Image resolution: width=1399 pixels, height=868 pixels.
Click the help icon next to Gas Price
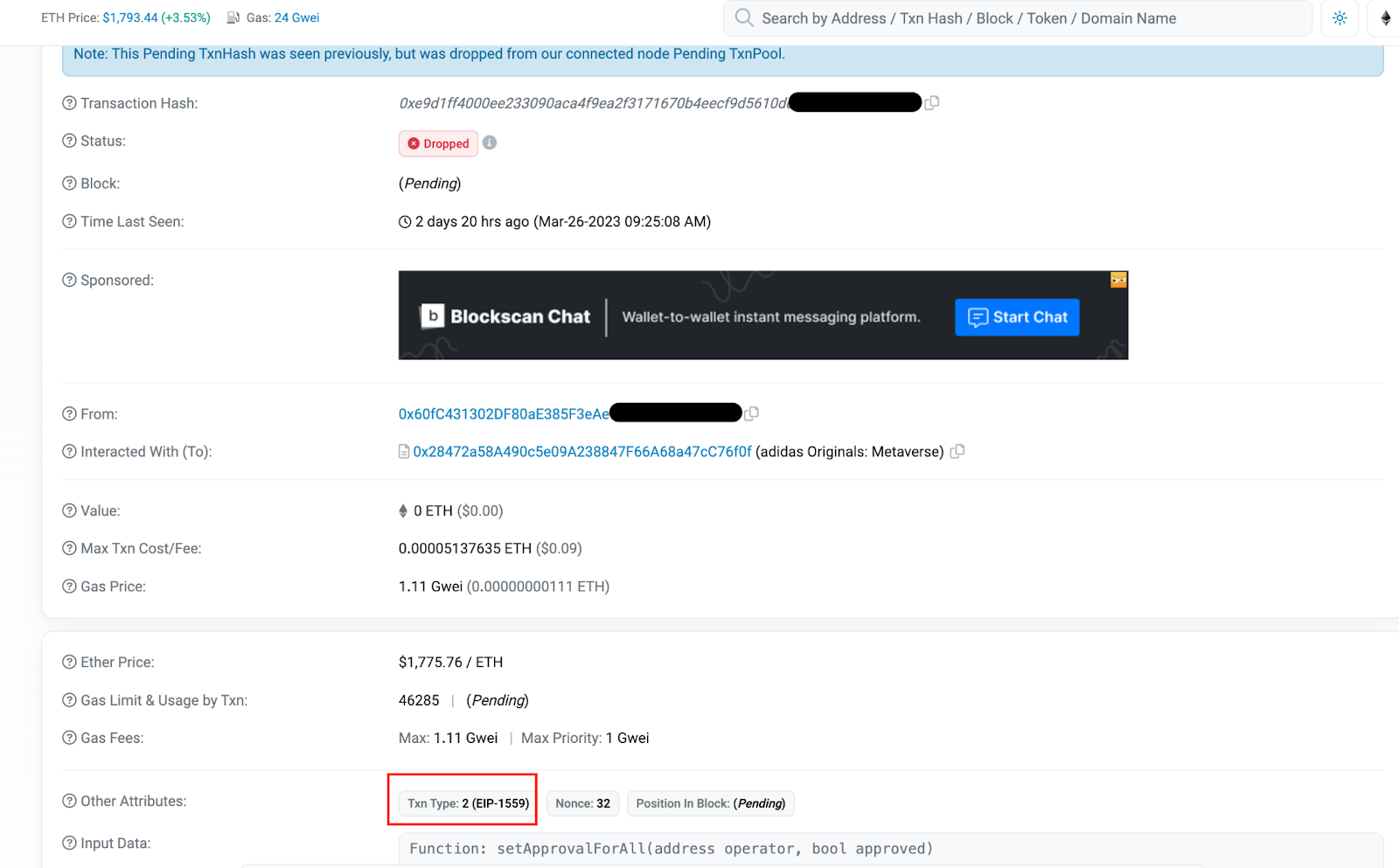pyautogui.click(x=69, y=587)
